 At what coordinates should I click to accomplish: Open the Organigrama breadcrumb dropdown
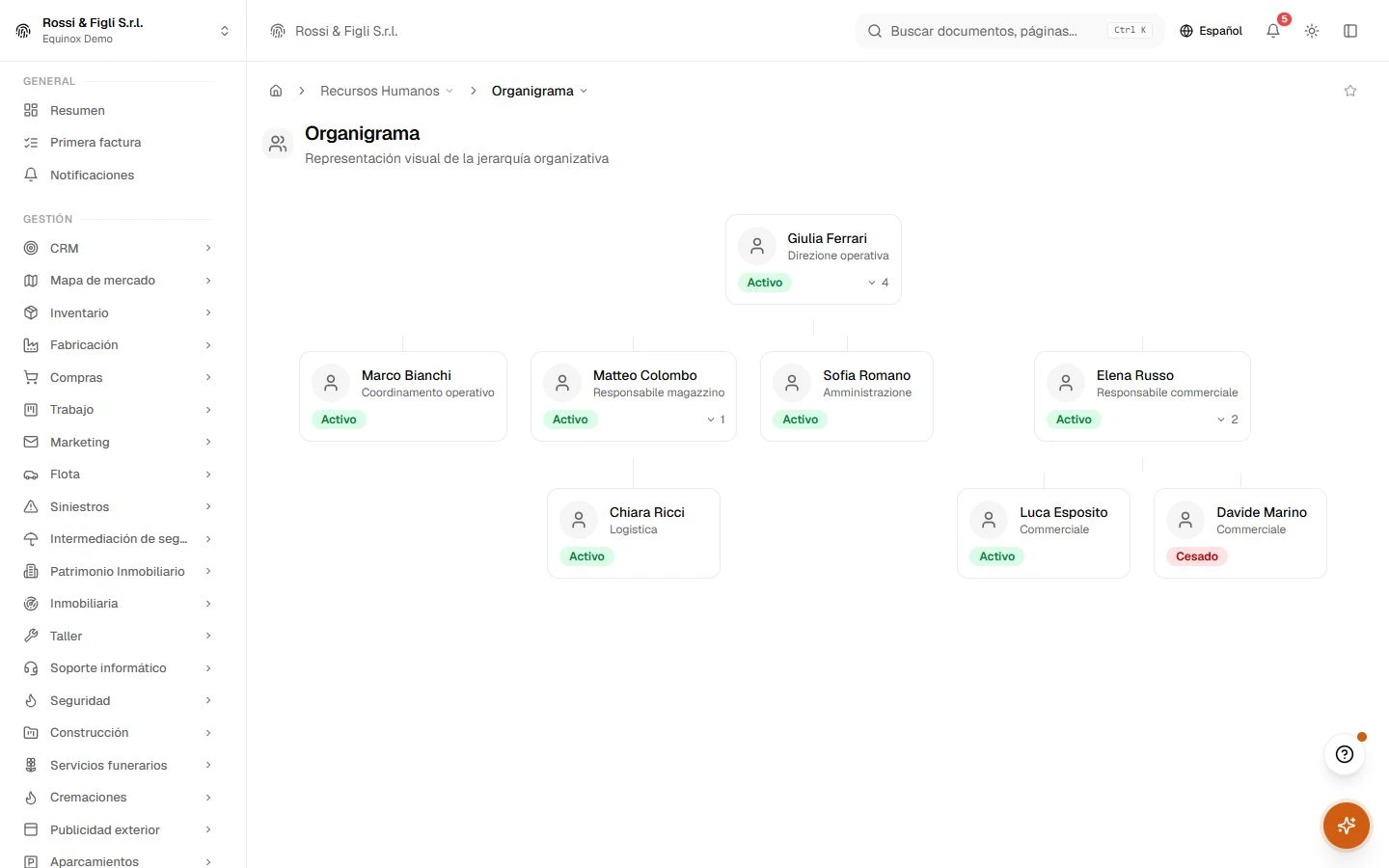click(x=539, y=91)
